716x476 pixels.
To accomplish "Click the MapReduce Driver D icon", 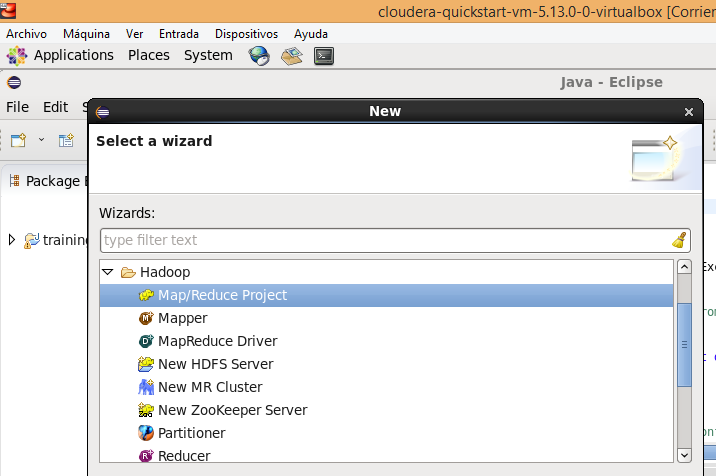I will [x=146, y=341].
